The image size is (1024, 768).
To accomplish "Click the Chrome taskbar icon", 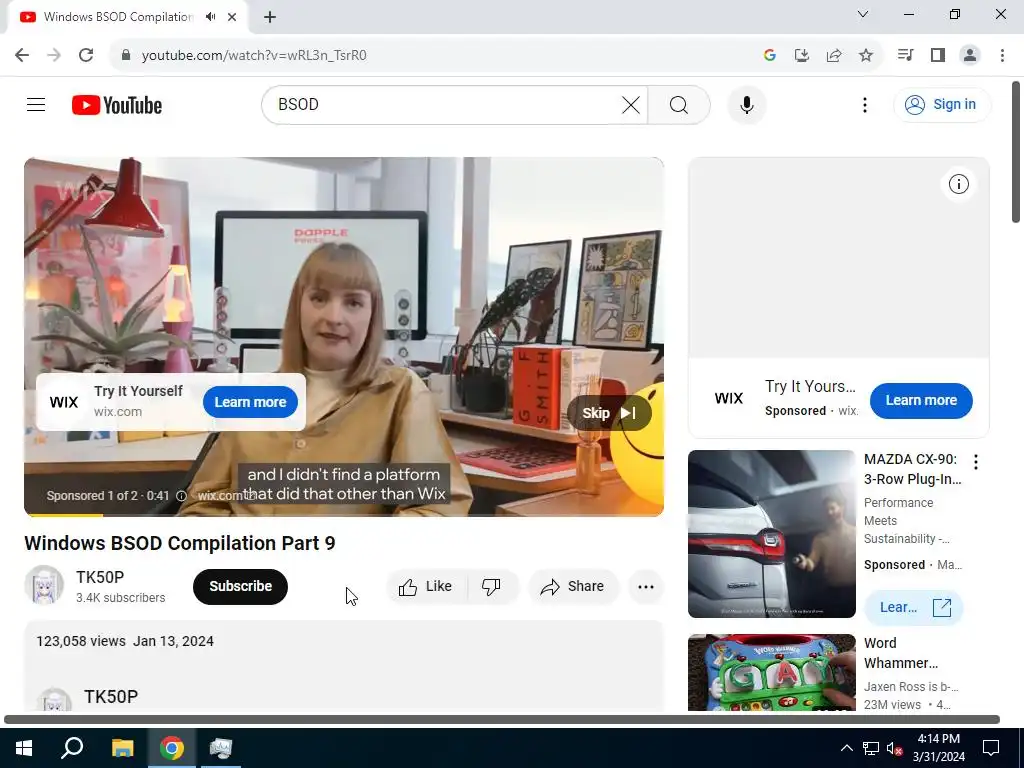I will [x=172, y=748].
